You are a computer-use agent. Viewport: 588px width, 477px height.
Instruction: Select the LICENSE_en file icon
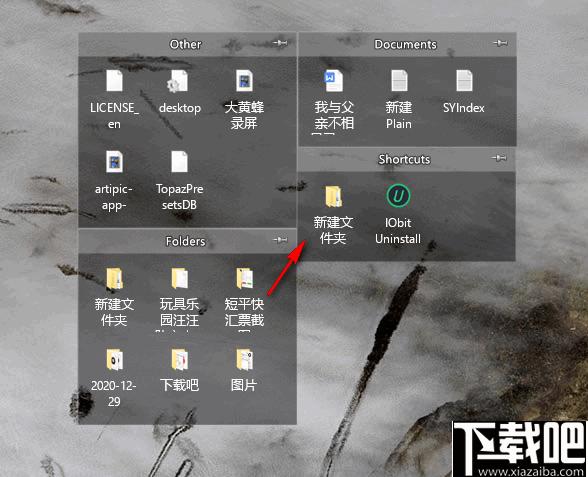click(114, 81)
